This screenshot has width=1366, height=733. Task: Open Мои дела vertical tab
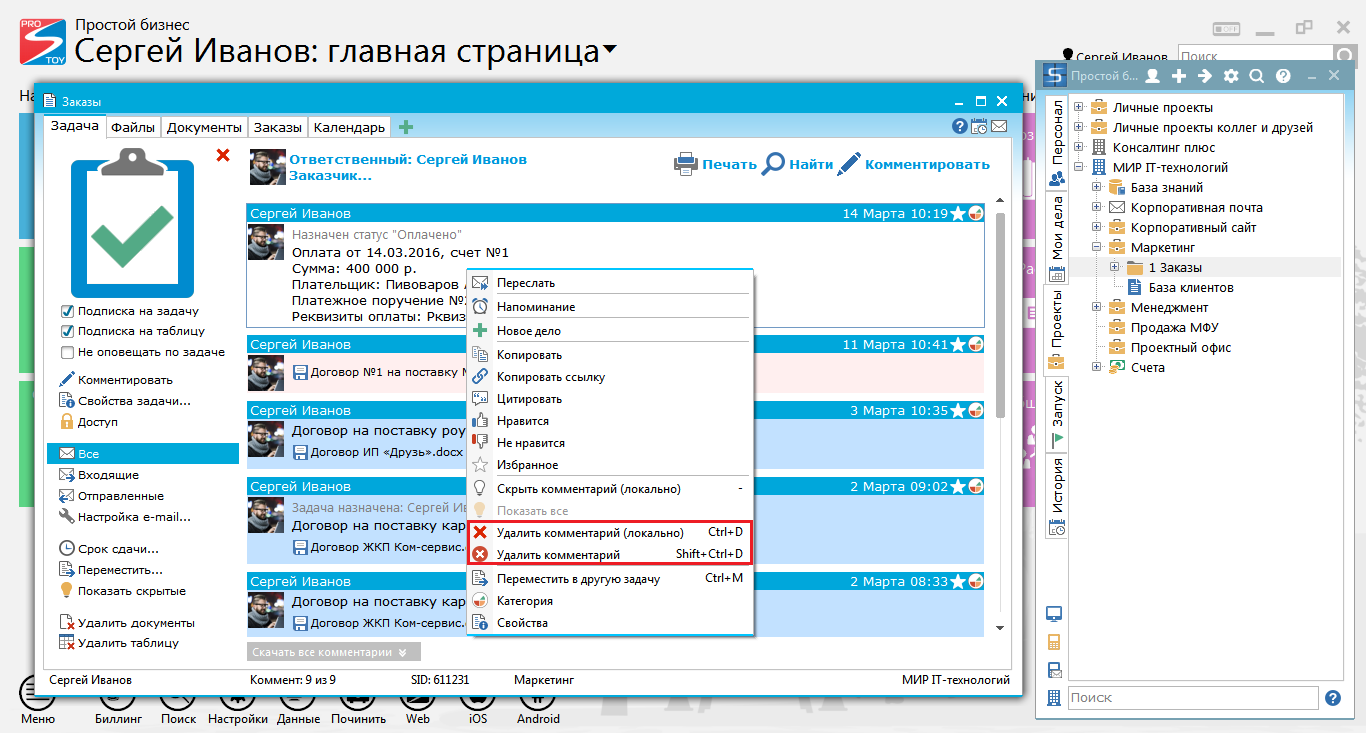pos(1057,238)
